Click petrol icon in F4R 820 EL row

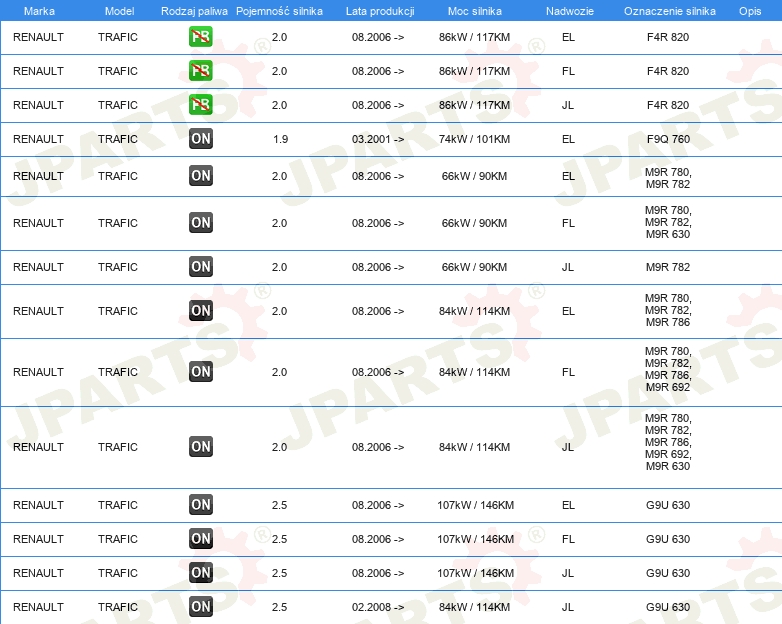[x=200, y=36]
